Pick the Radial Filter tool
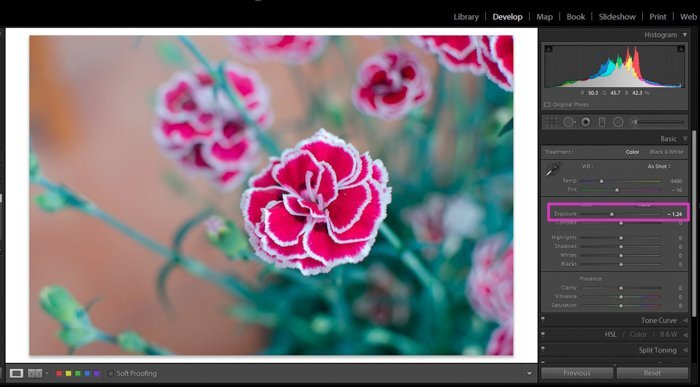This screenshot has height=387, width=700. pyautogui.click(x=618, y=122)
